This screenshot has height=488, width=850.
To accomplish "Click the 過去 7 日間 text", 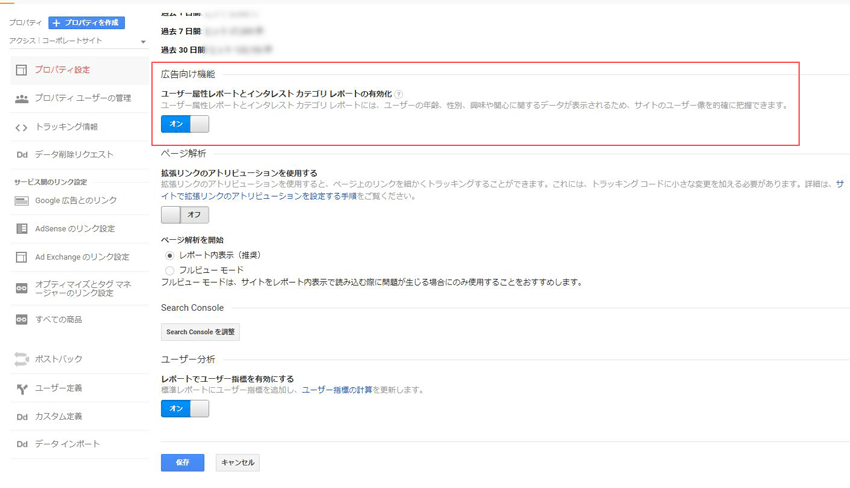I will click(181, 31).
